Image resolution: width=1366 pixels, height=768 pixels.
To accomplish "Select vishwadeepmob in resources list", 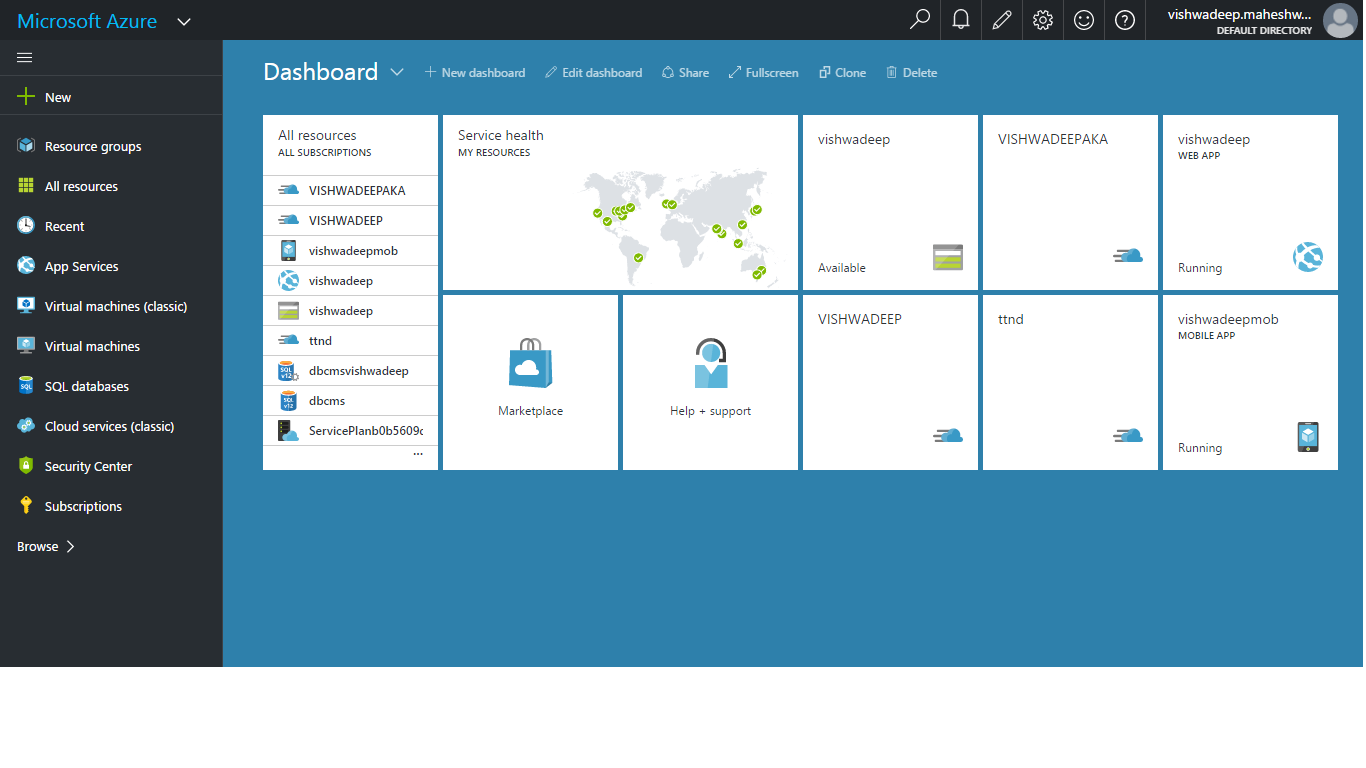I will [350, 250].
